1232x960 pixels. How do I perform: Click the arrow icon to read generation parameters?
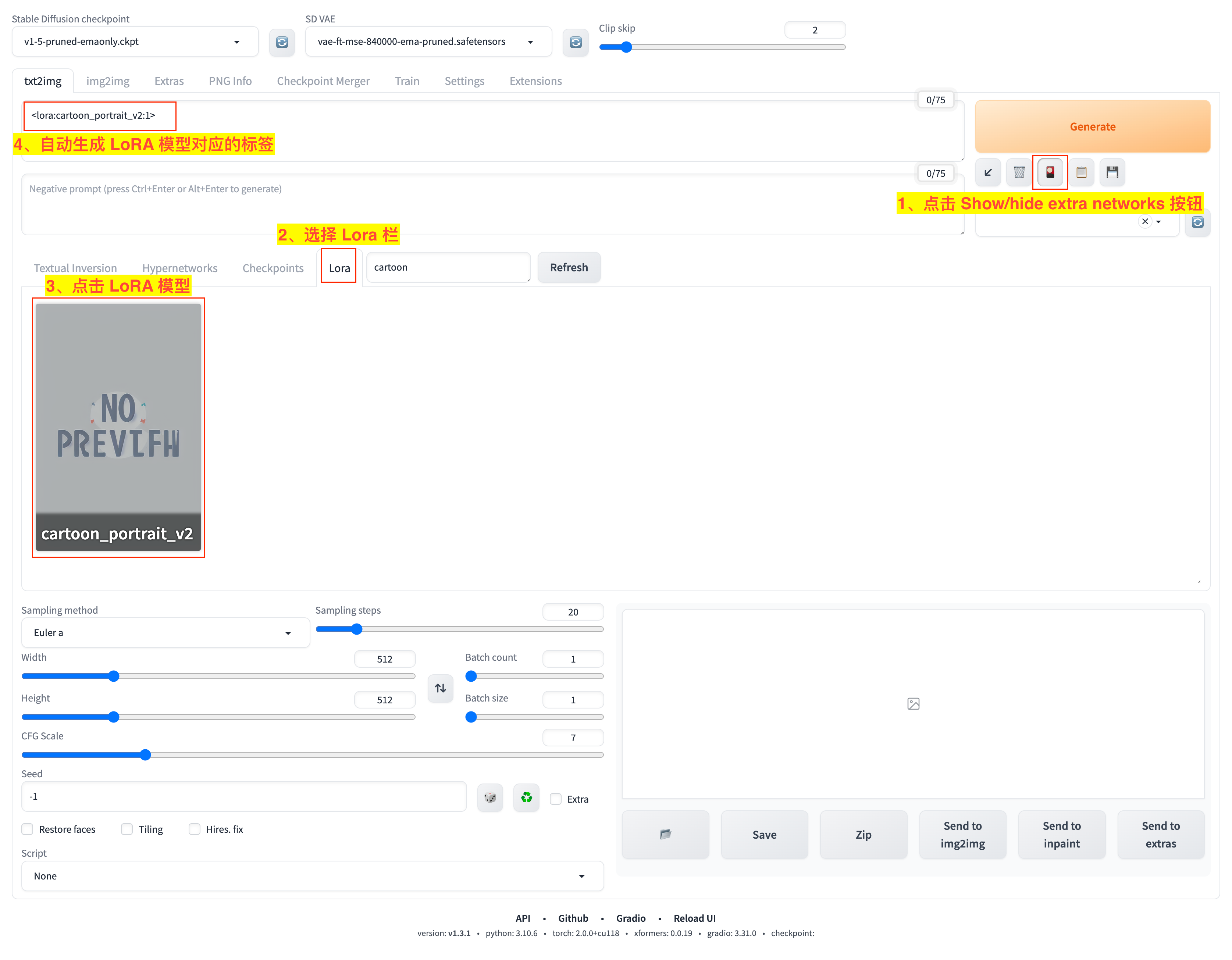pyautogui.click(x=988, y=172)
